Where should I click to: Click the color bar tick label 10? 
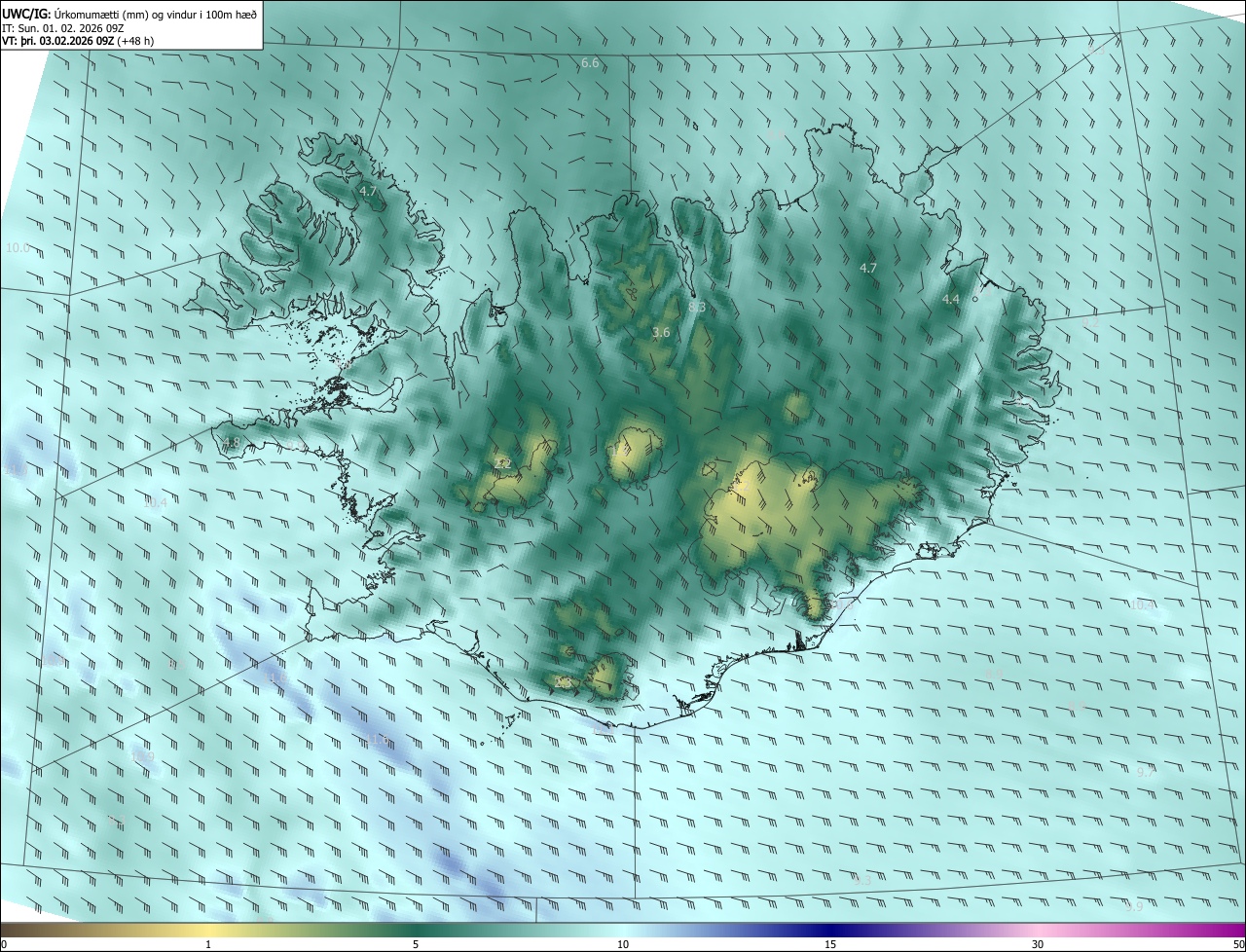coord(623,945)
